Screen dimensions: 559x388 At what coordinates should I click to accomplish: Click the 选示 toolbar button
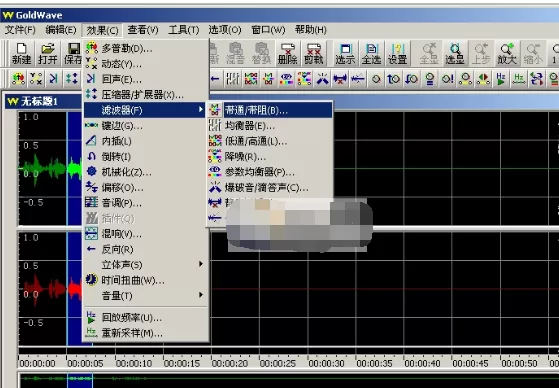345,53
